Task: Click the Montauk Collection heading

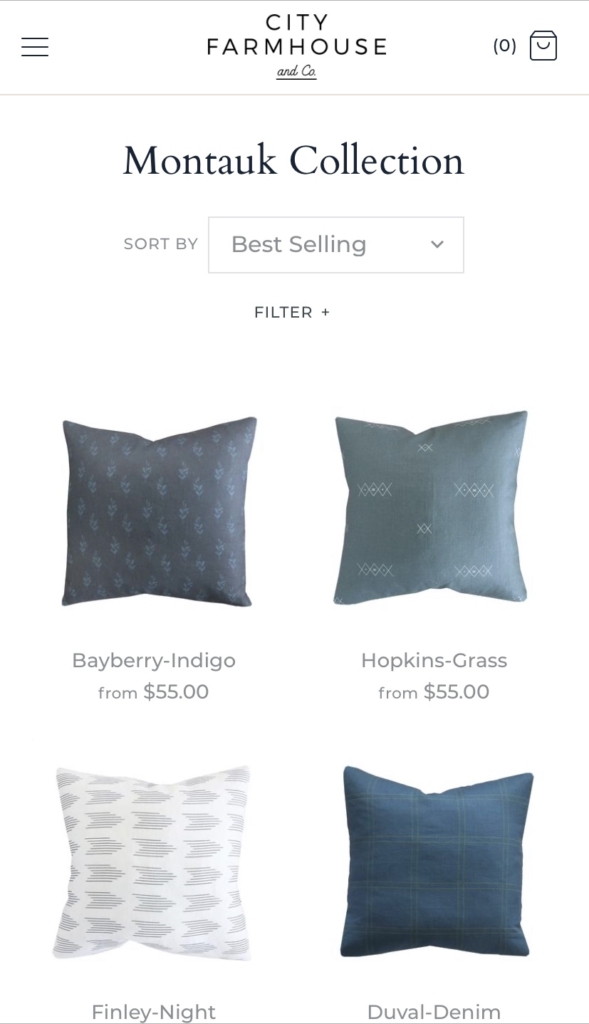Action: click(294, 161)
